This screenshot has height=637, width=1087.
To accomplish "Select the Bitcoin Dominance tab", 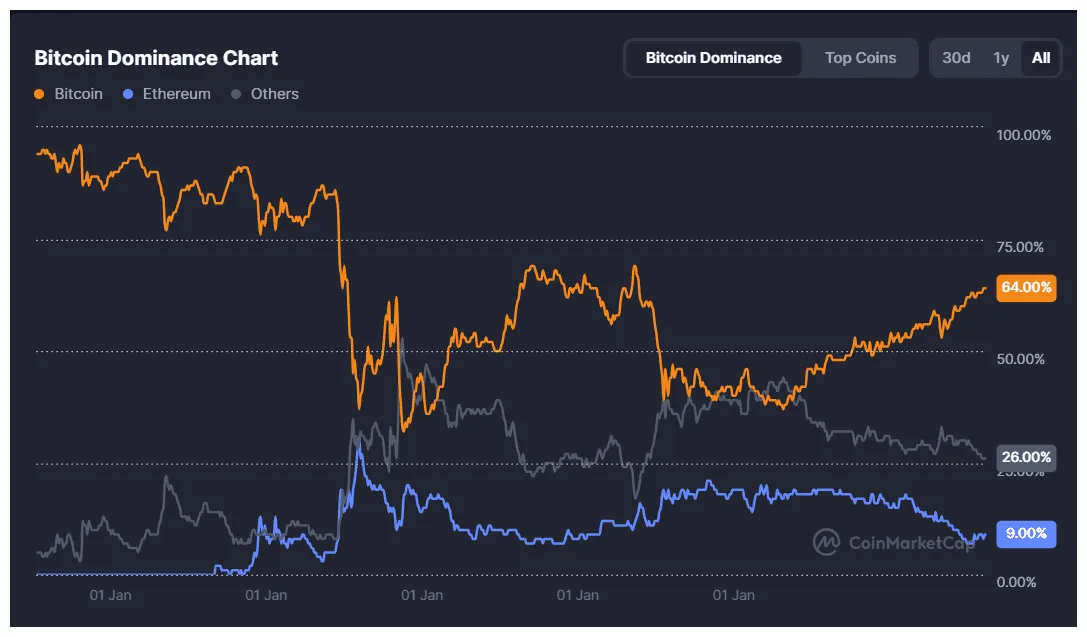I will tap(712, 58).
